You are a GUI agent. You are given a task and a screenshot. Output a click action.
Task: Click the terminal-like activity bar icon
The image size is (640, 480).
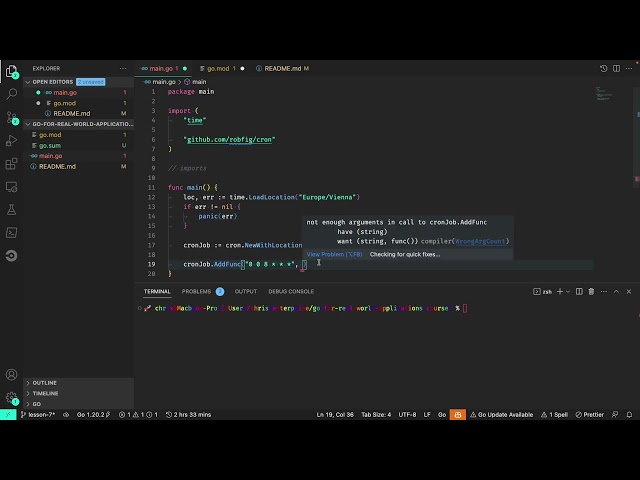[11, 233]
